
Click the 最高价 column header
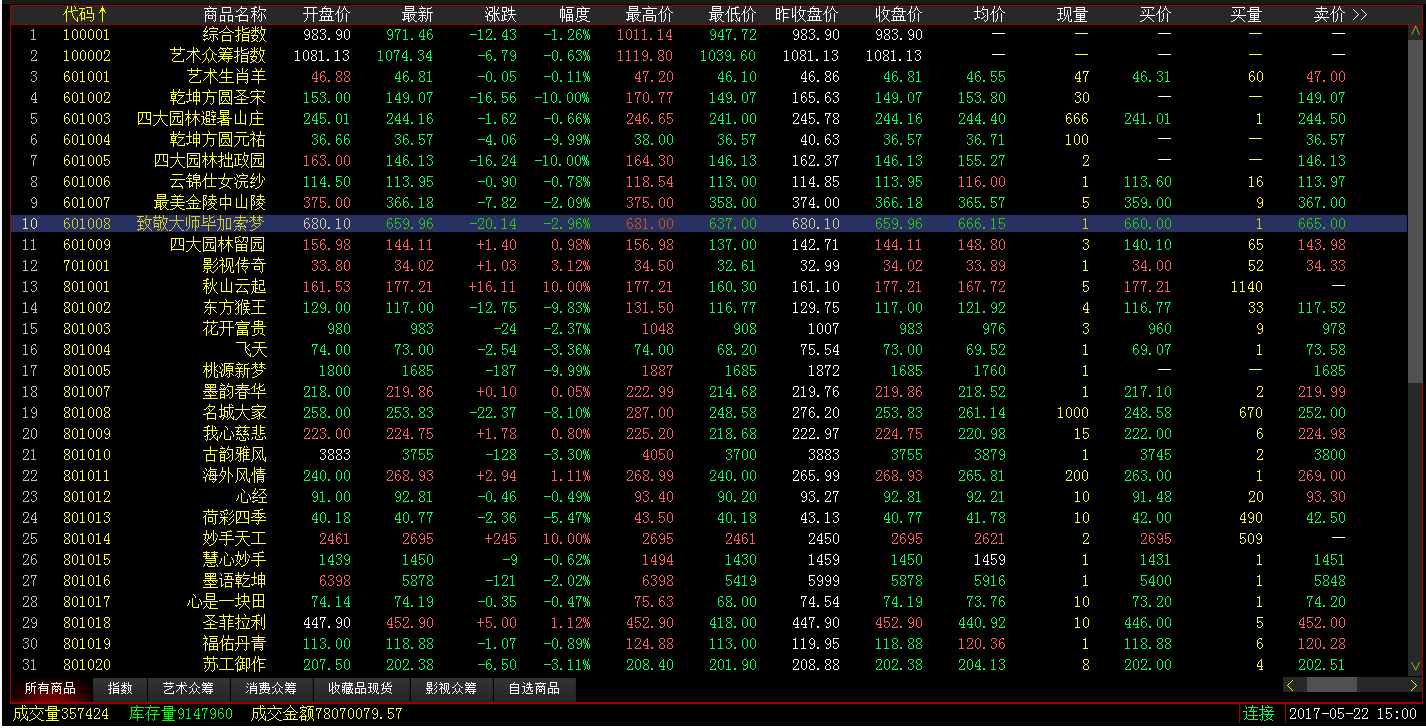(x=649, y=15)
